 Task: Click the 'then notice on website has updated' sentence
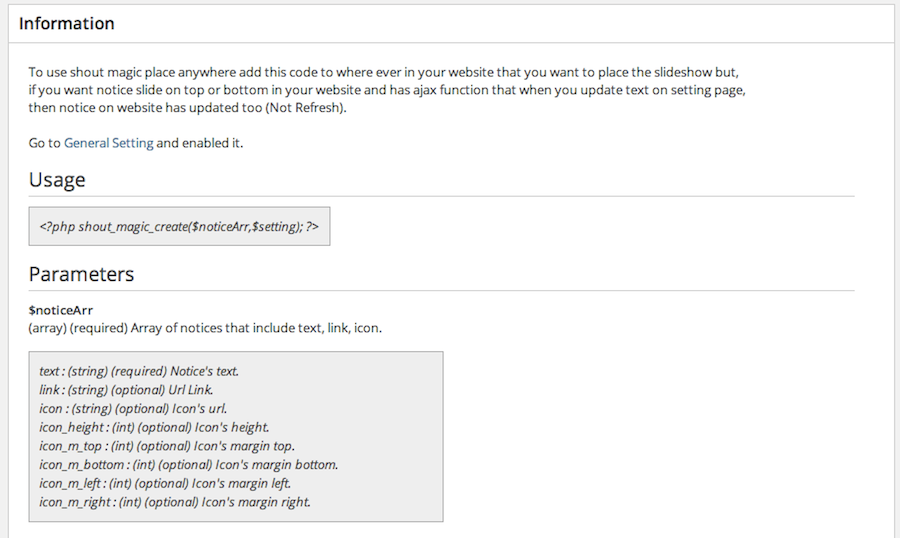pos(188,108)
